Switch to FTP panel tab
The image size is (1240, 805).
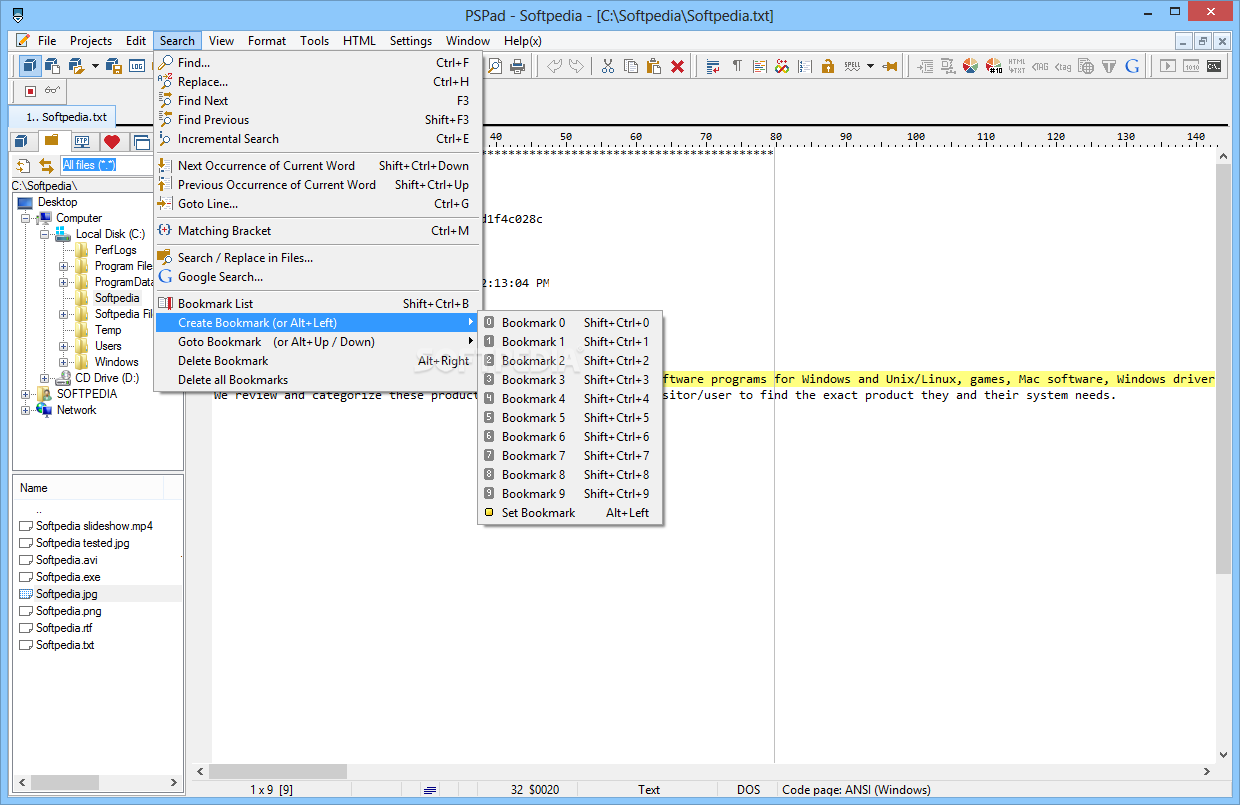point(82,142)
